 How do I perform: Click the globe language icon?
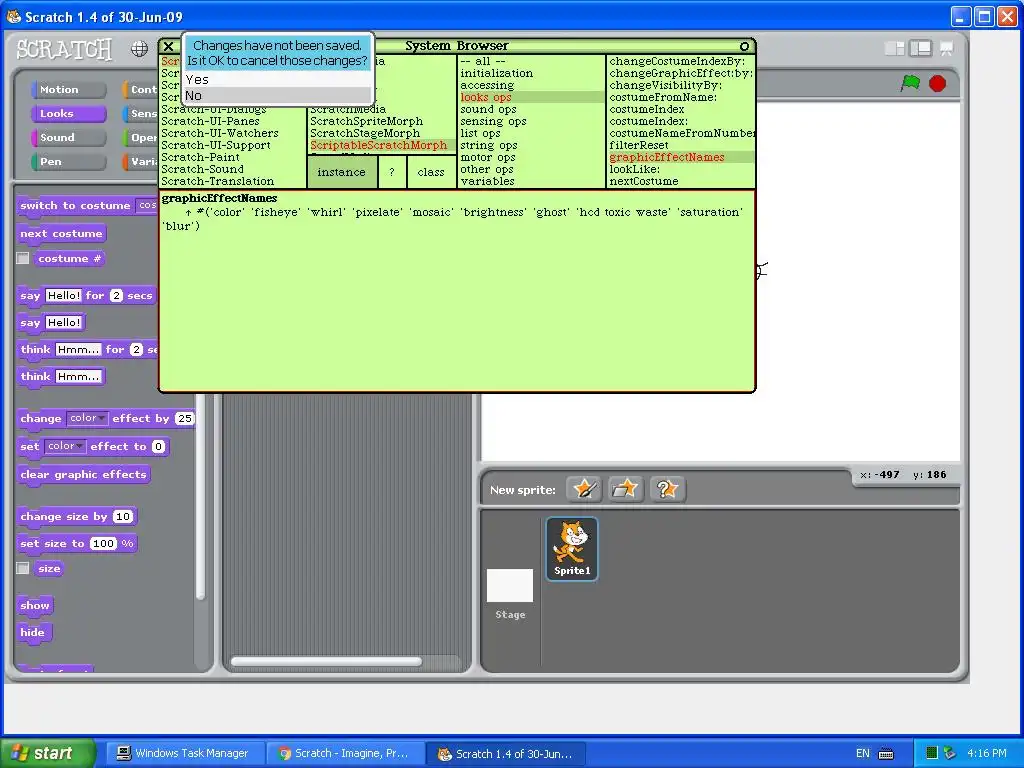pyautogui.click(x=139, y=49)
